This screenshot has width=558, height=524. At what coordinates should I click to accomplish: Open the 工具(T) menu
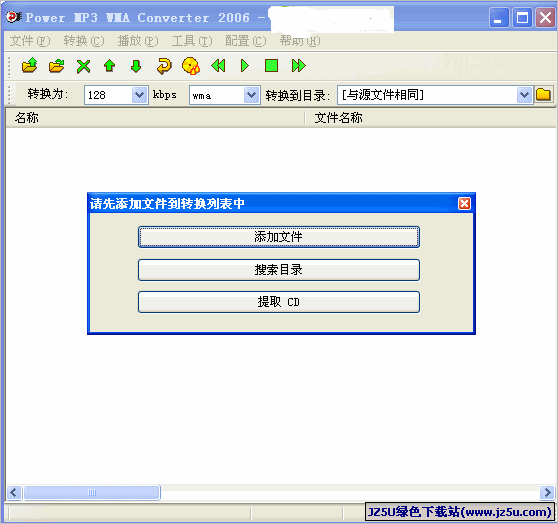click(x=192, y=41)
